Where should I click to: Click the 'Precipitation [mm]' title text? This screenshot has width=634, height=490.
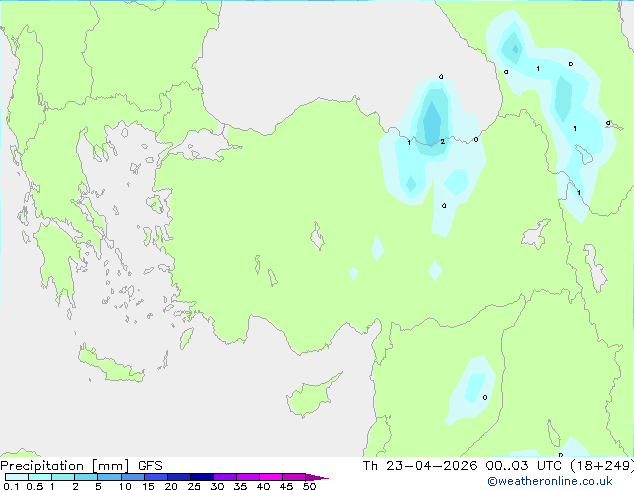(65, 466)
